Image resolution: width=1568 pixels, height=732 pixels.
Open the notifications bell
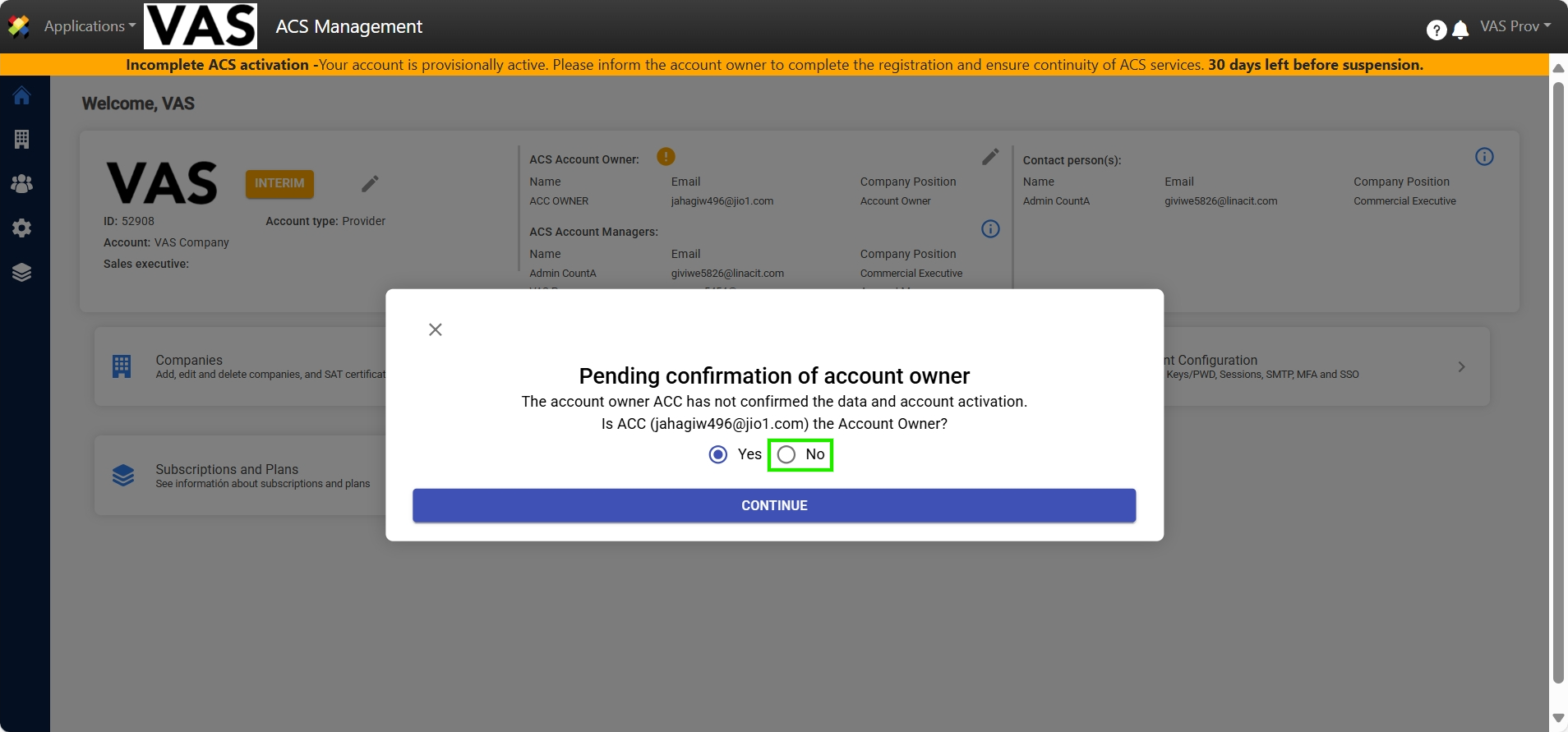[x=1460, y=30]
